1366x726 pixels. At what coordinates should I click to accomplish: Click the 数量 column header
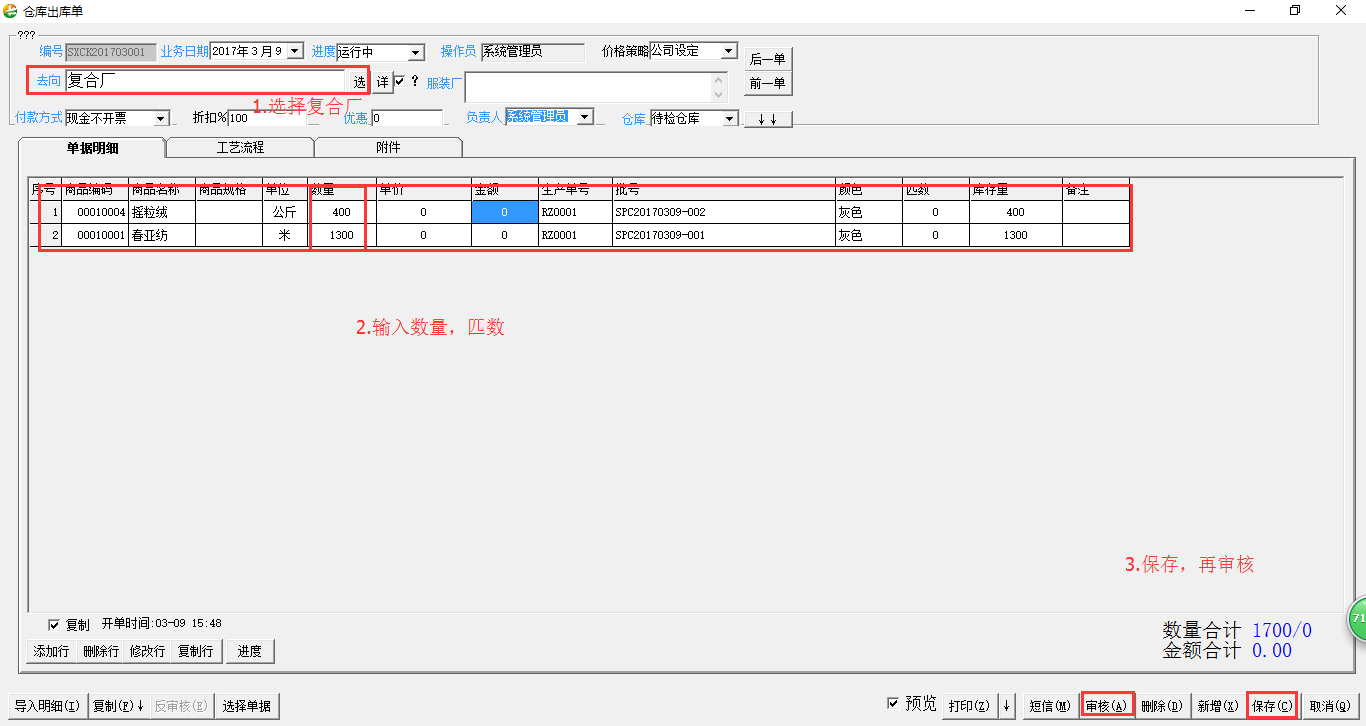[342, 189]
